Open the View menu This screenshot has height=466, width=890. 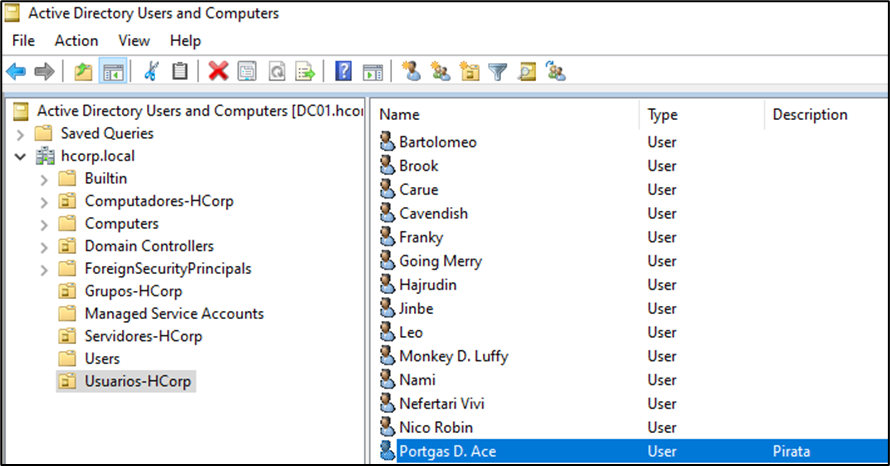click(x=134, y=41)
